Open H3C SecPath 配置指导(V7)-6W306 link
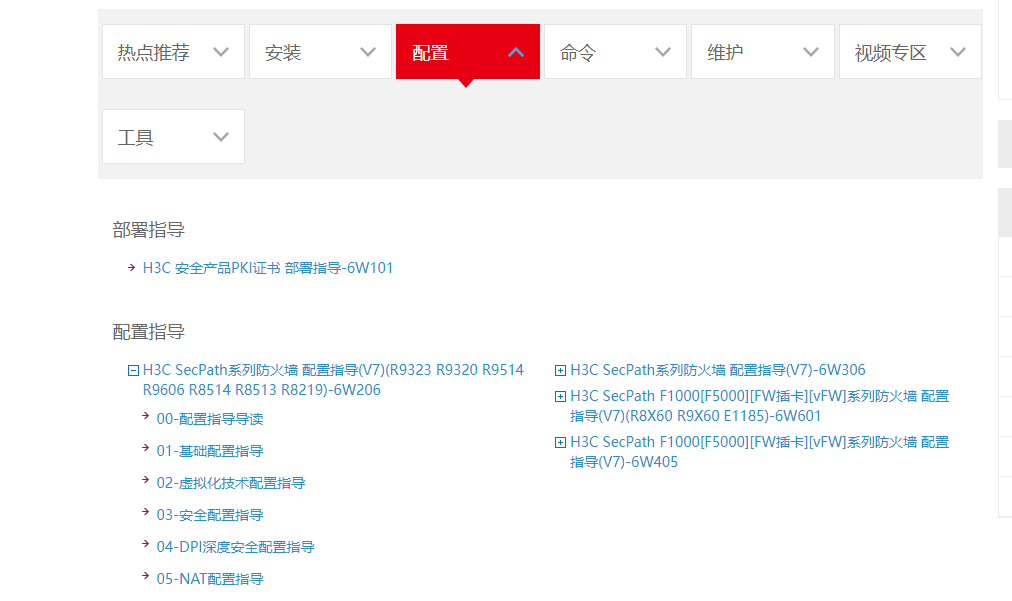Screen dimensions: 1012x601 (718, 370)
